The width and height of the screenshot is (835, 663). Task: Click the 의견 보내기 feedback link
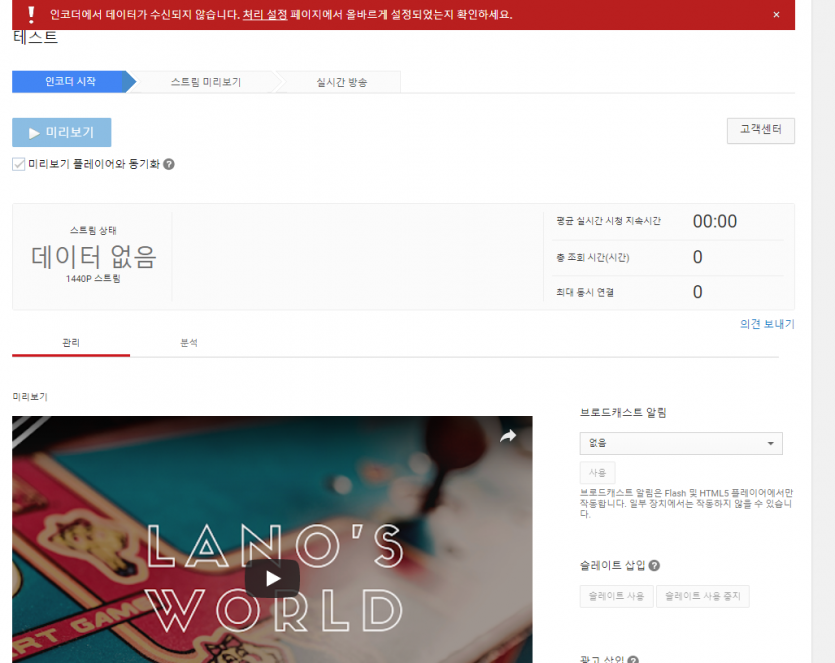point(767,324)
